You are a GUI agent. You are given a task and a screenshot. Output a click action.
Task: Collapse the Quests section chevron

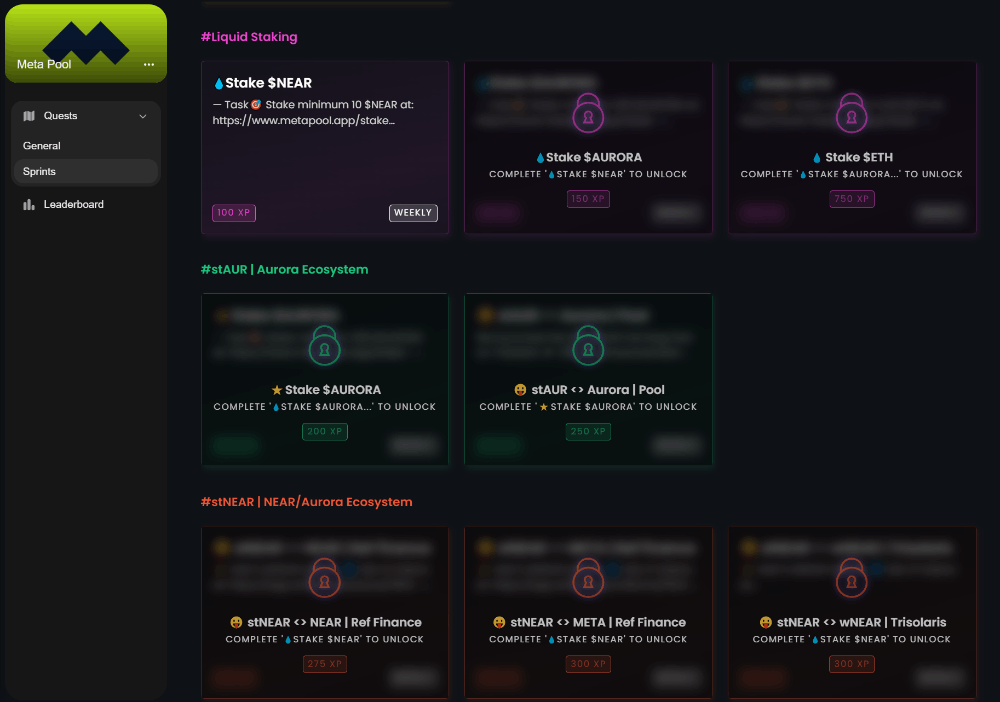(x=143, y=116)
